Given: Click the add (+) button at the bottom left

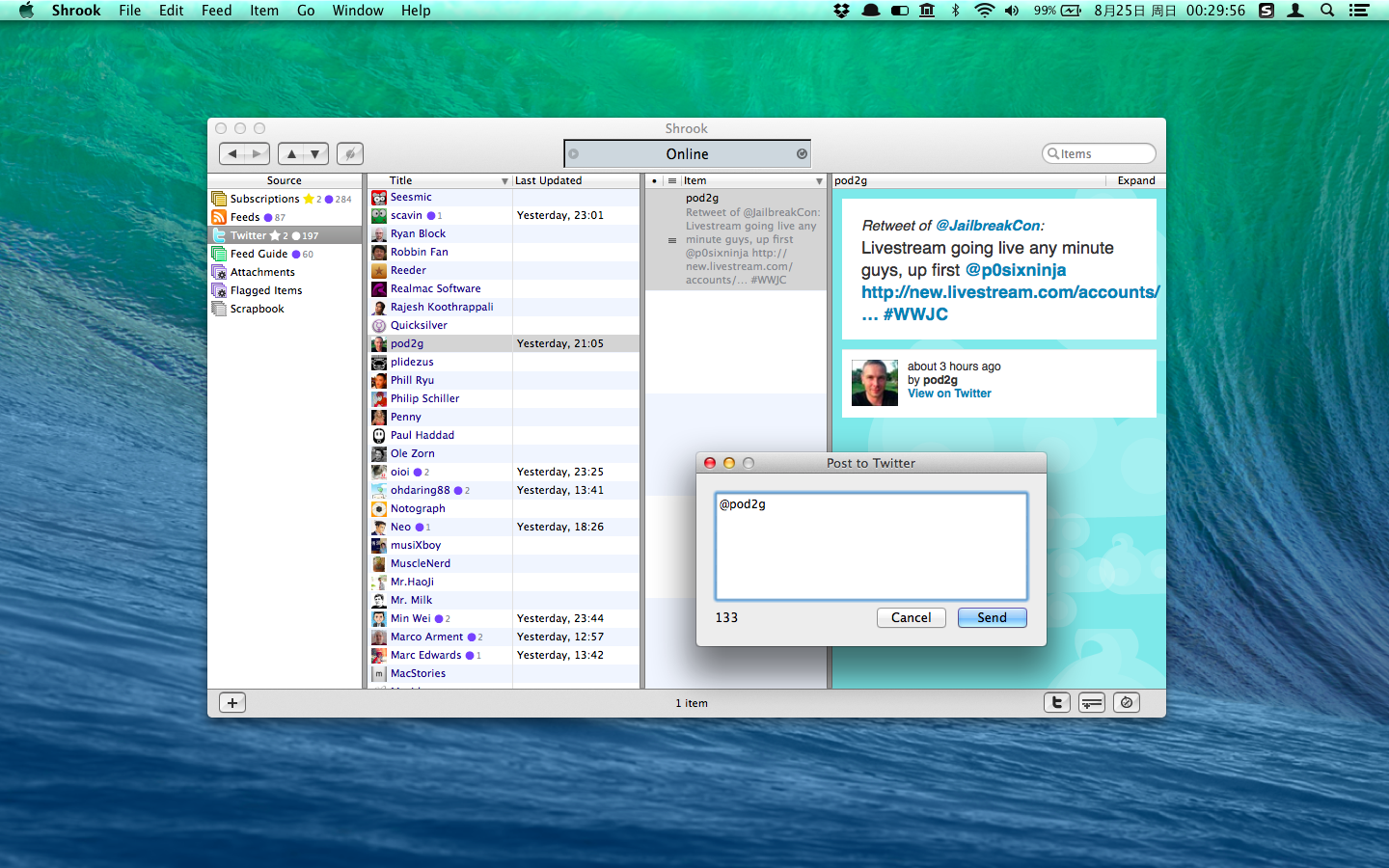Looking at the screenshot, I should click(x=232, y=703).
